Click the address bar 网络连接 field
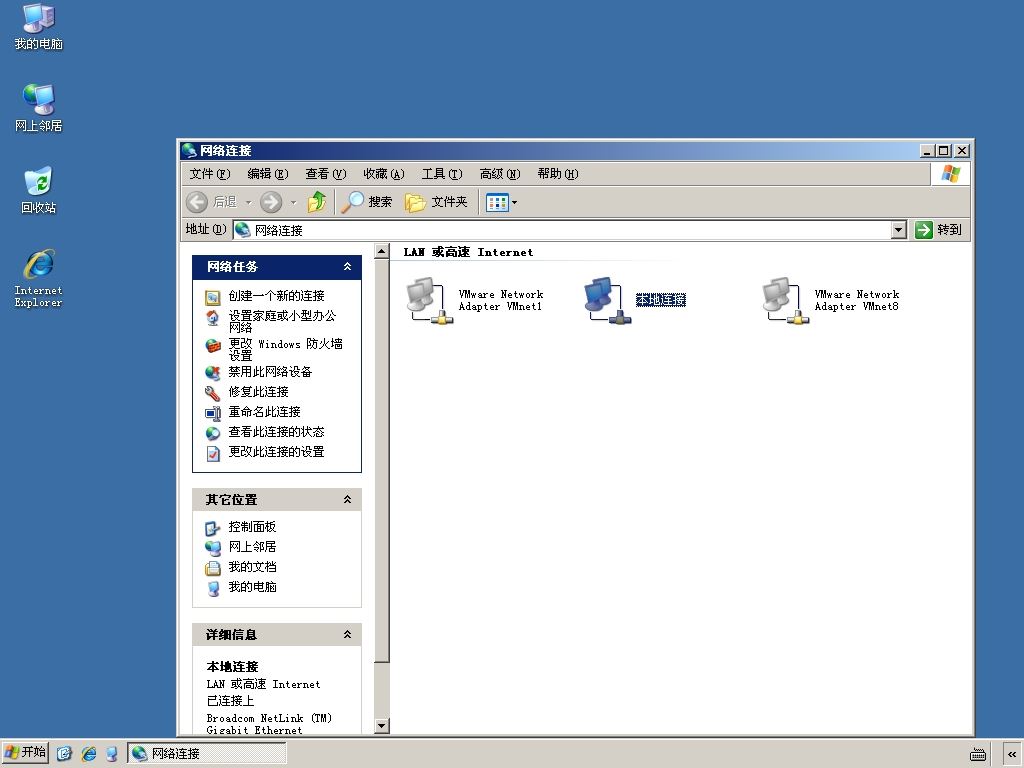This screenshot has height=768, width=1024. [562, 230]
